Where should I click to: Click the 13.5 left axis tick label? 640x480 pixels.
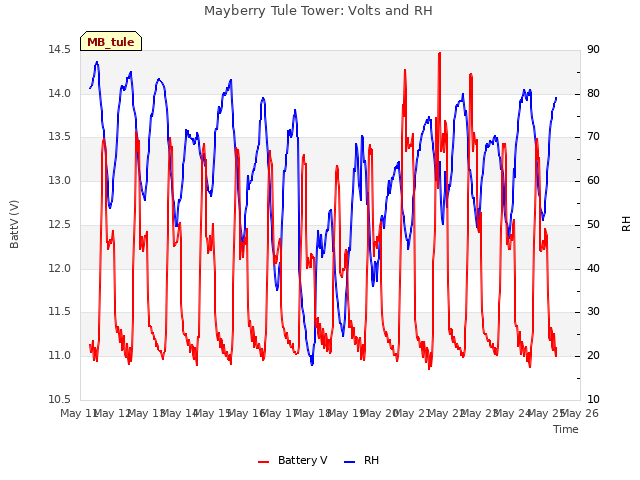pyautogui.click(x=60, y=137)
